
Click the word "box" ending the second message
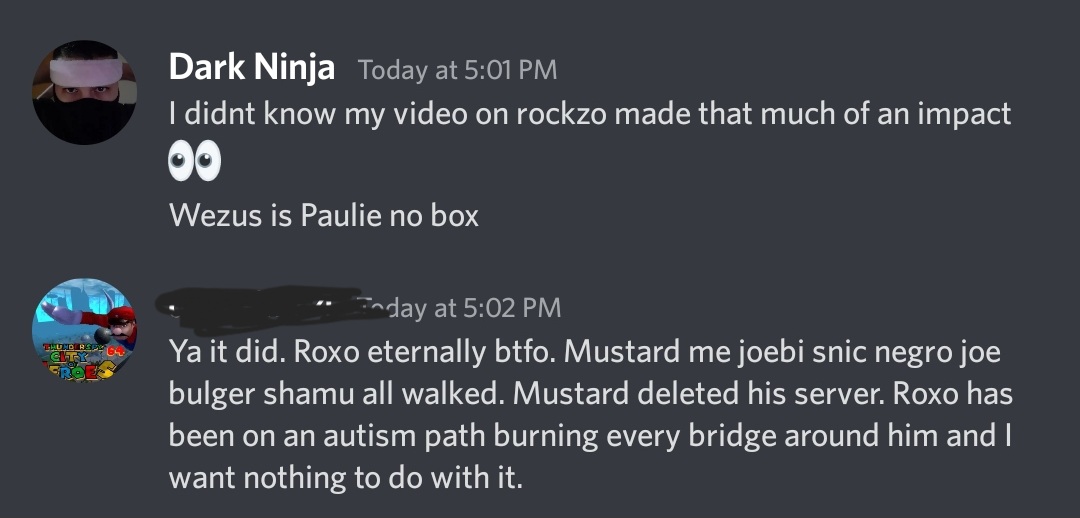click(x=455, y=215)
